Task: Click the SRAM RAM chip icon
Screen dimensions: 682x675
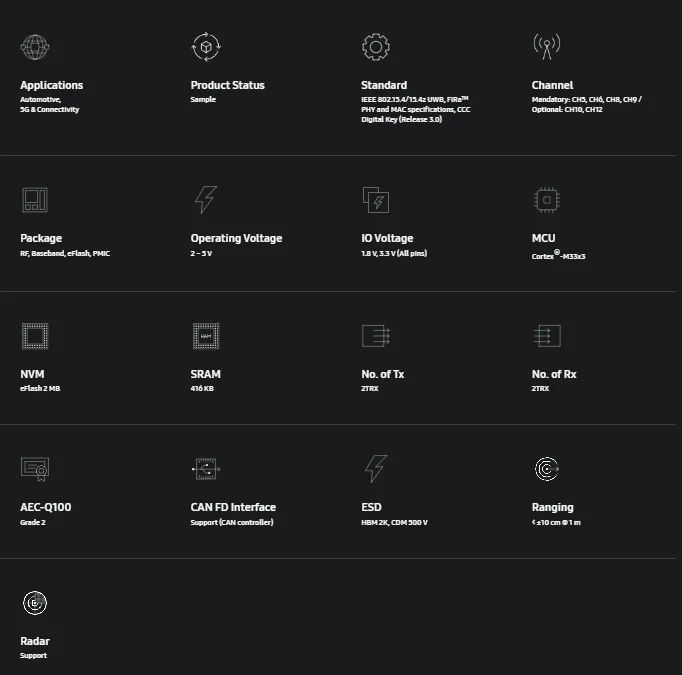Action: (x=206, y=336)
